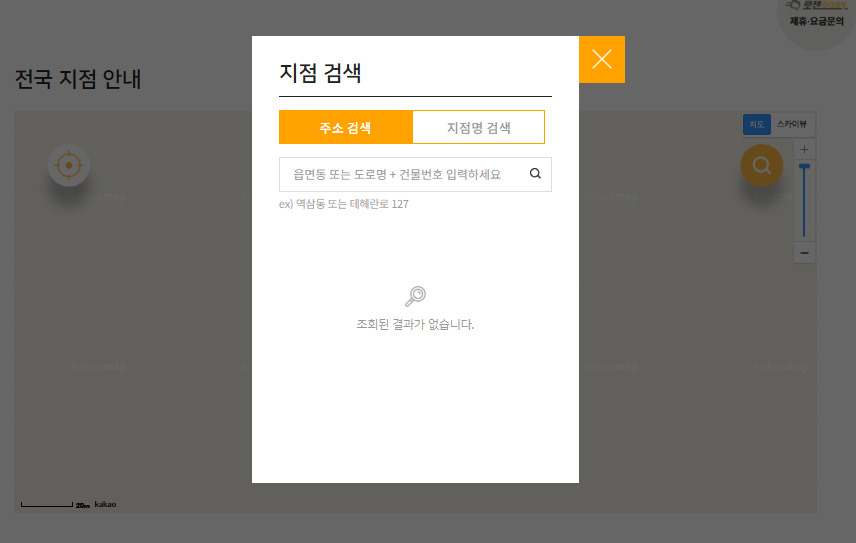Click the magnifier search icon in input
Viewport: 856px width, 543px height.
point(536,174)
